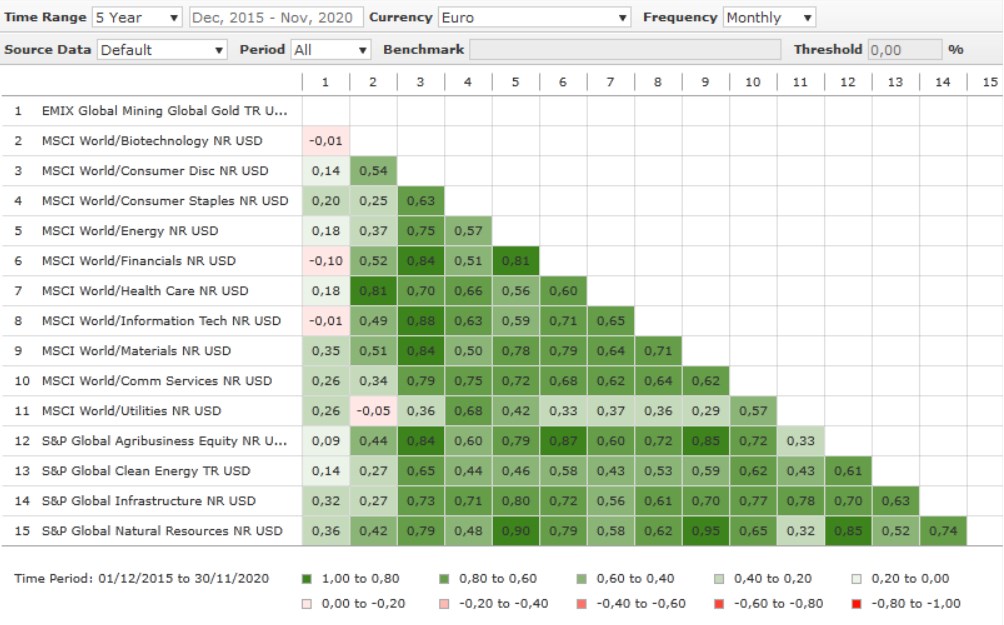
Task: Click the 0,90 correlation cell
Action: [516, 531]
